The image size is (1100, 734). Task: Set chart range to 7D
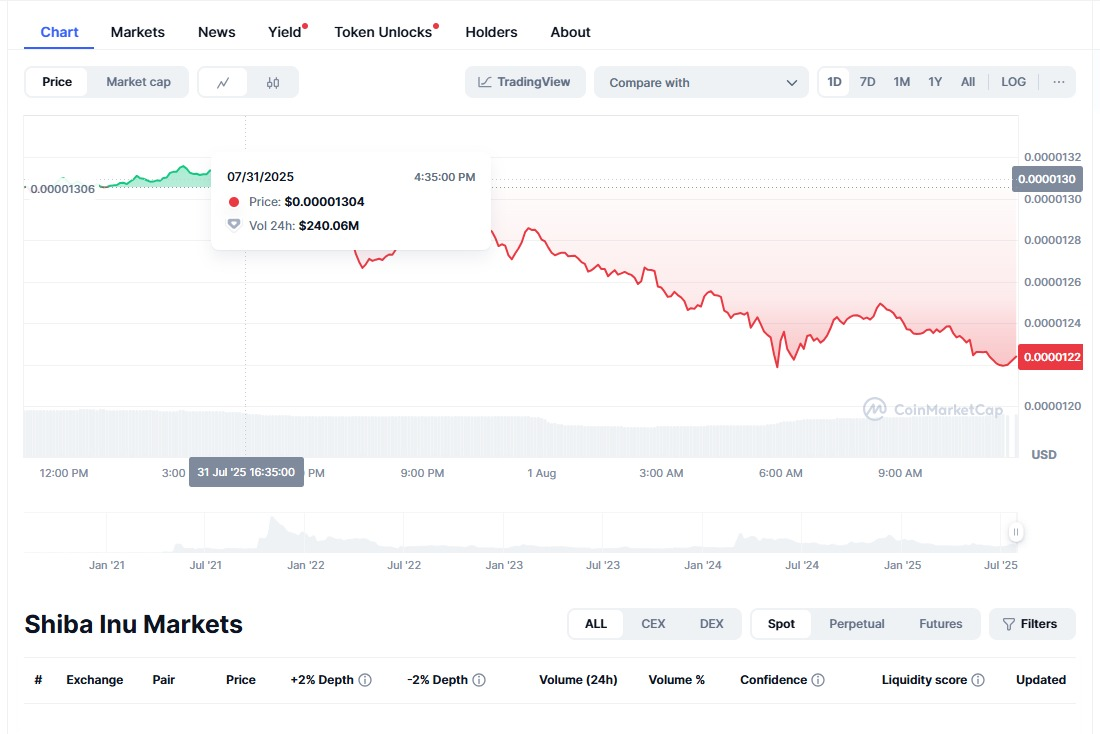pos(868,82)
